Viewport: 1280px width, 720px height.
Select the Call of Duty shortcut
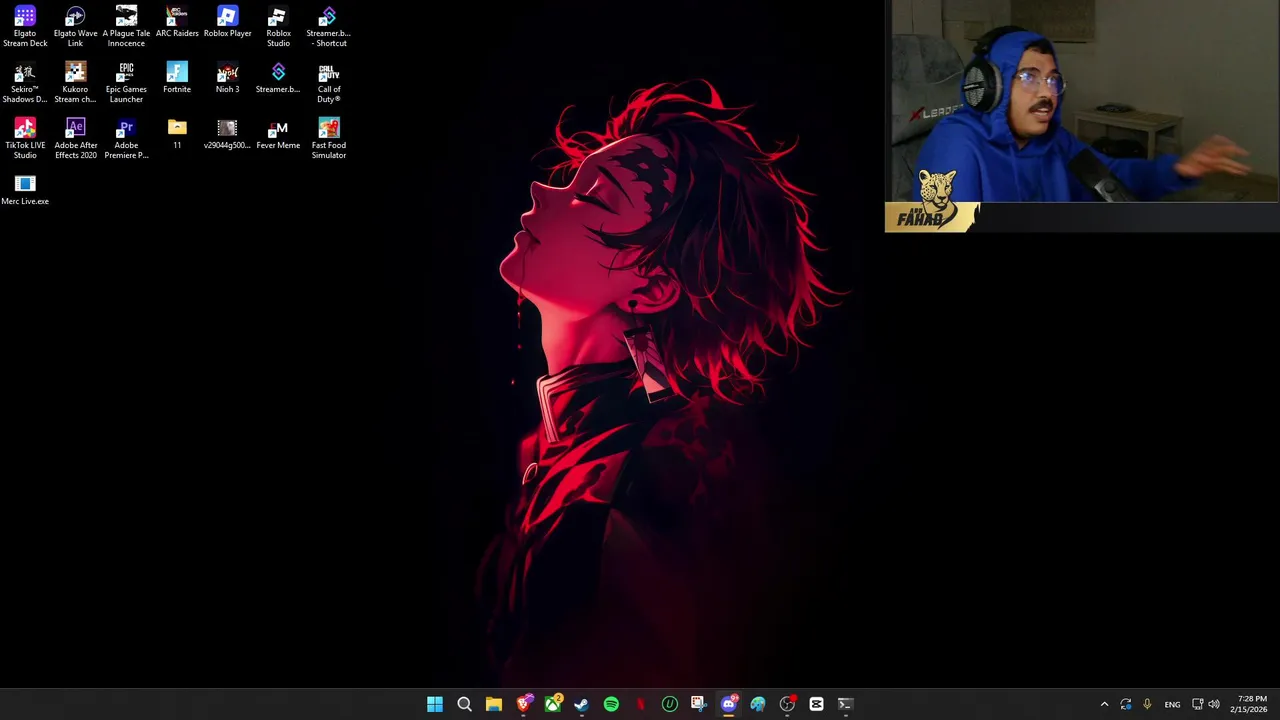click(328, 83)
